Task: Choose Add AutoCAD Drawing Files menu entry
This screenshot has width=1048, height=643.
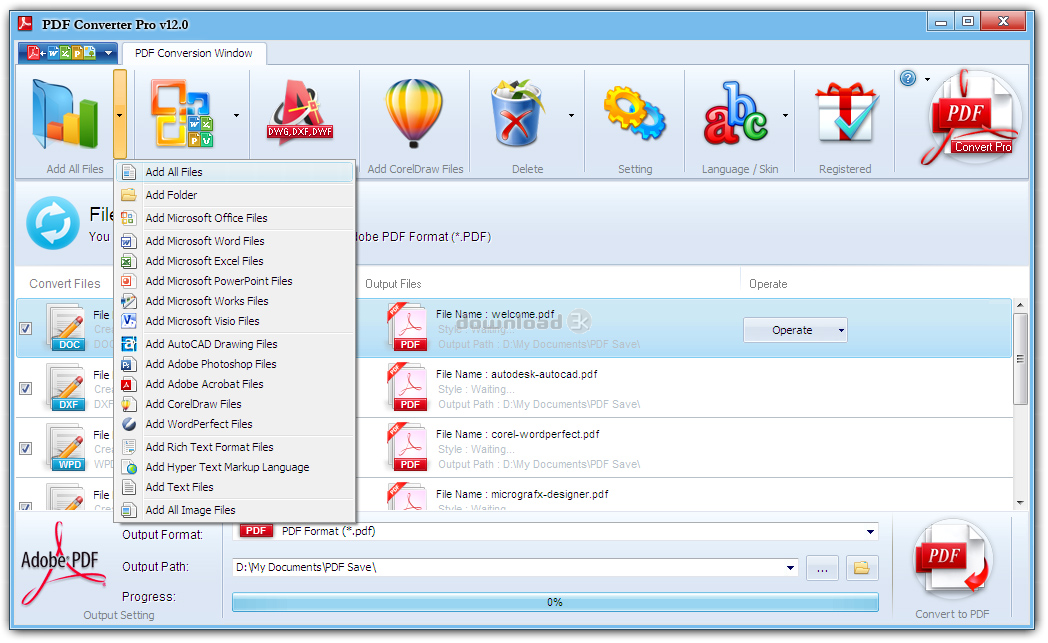Action: pos(235,344)
